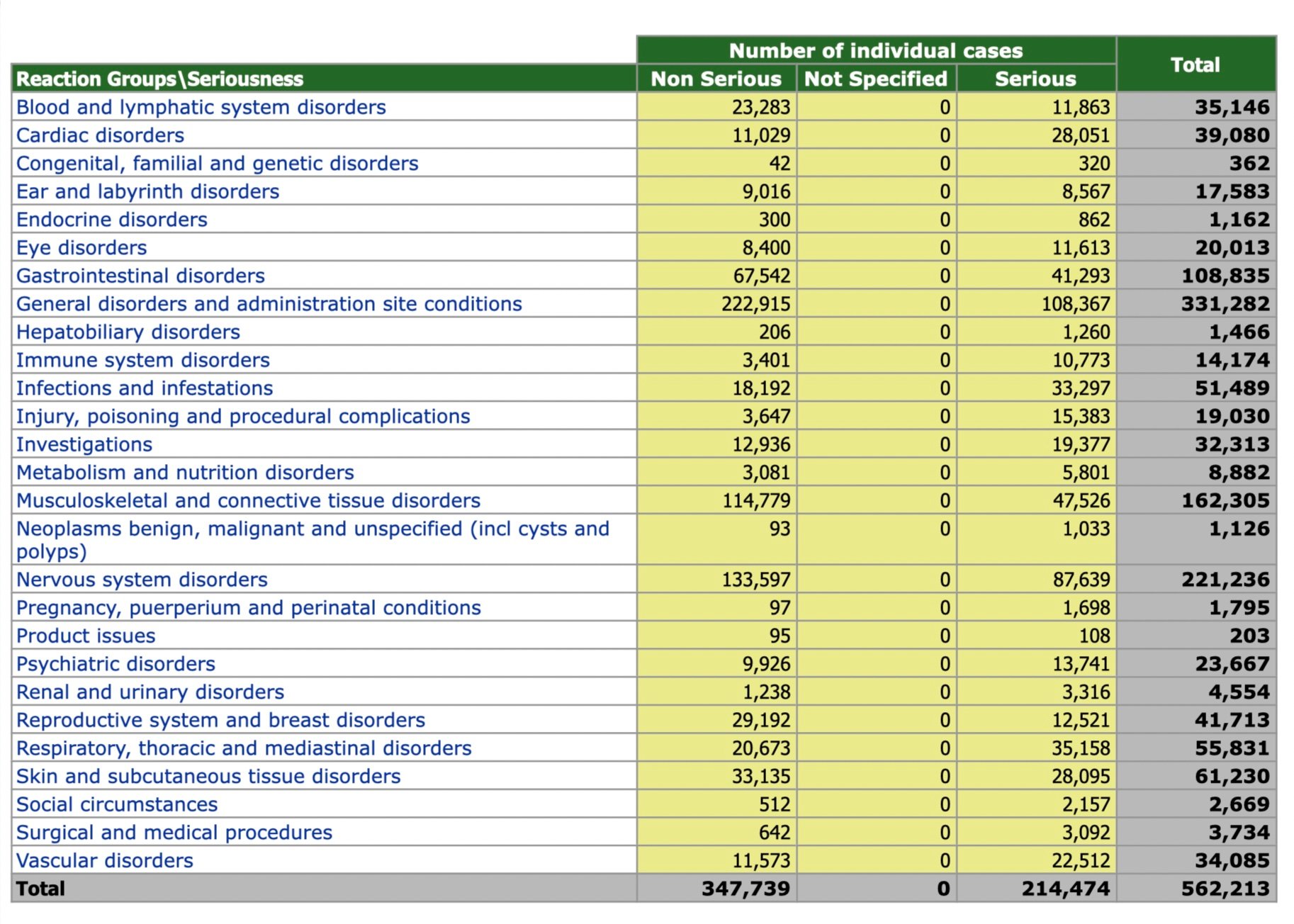Click the Not Specified column header

(x=875, y=79)
